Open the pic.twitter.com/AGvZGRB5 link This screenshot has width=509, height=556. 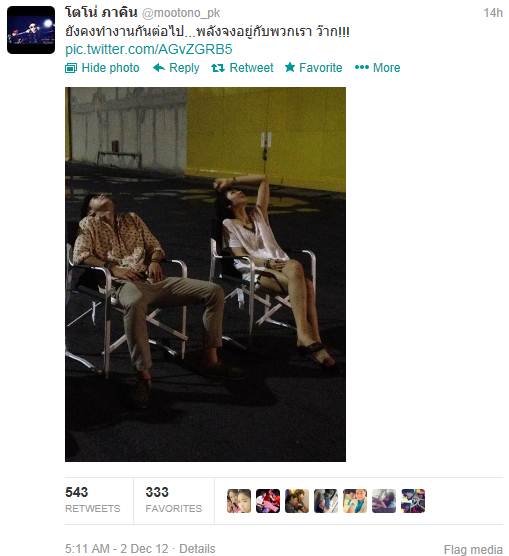click(149, 49)
